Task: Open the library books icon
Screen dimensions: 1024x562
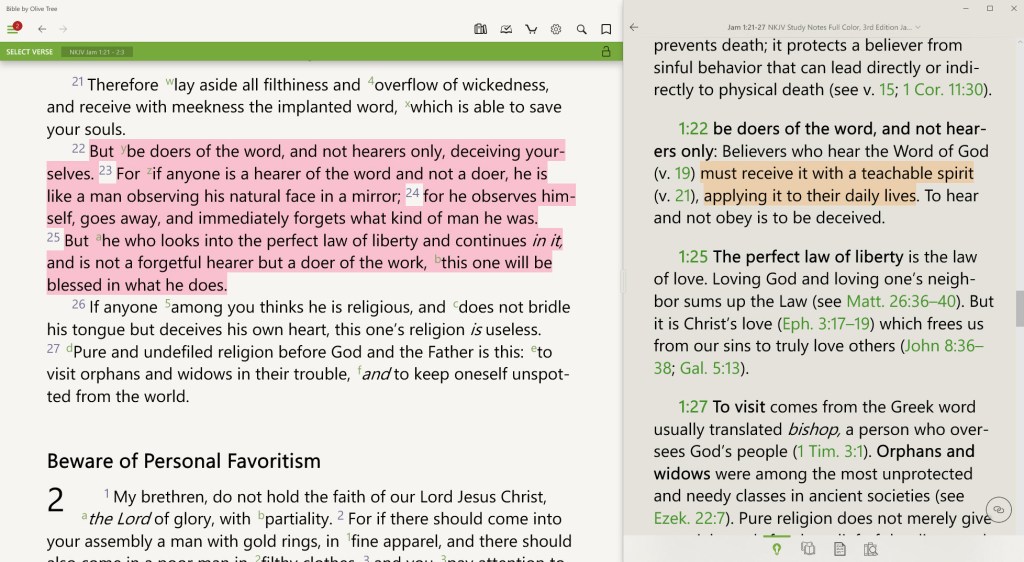Action: tap(481, 29)
